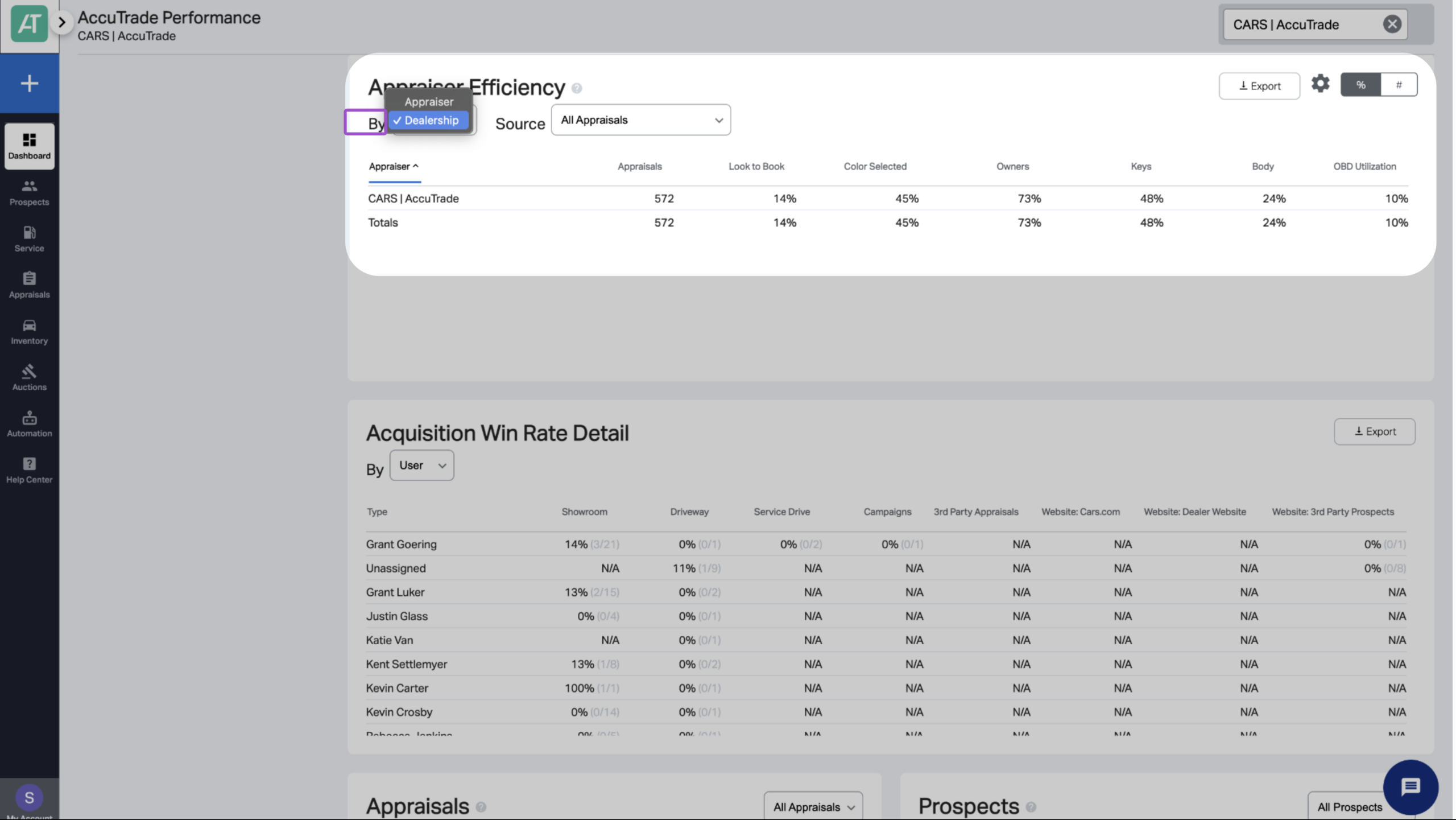Click Website: Dealer Website column header
This screenshot has width=1456, height=820.
coord(1194,512)
